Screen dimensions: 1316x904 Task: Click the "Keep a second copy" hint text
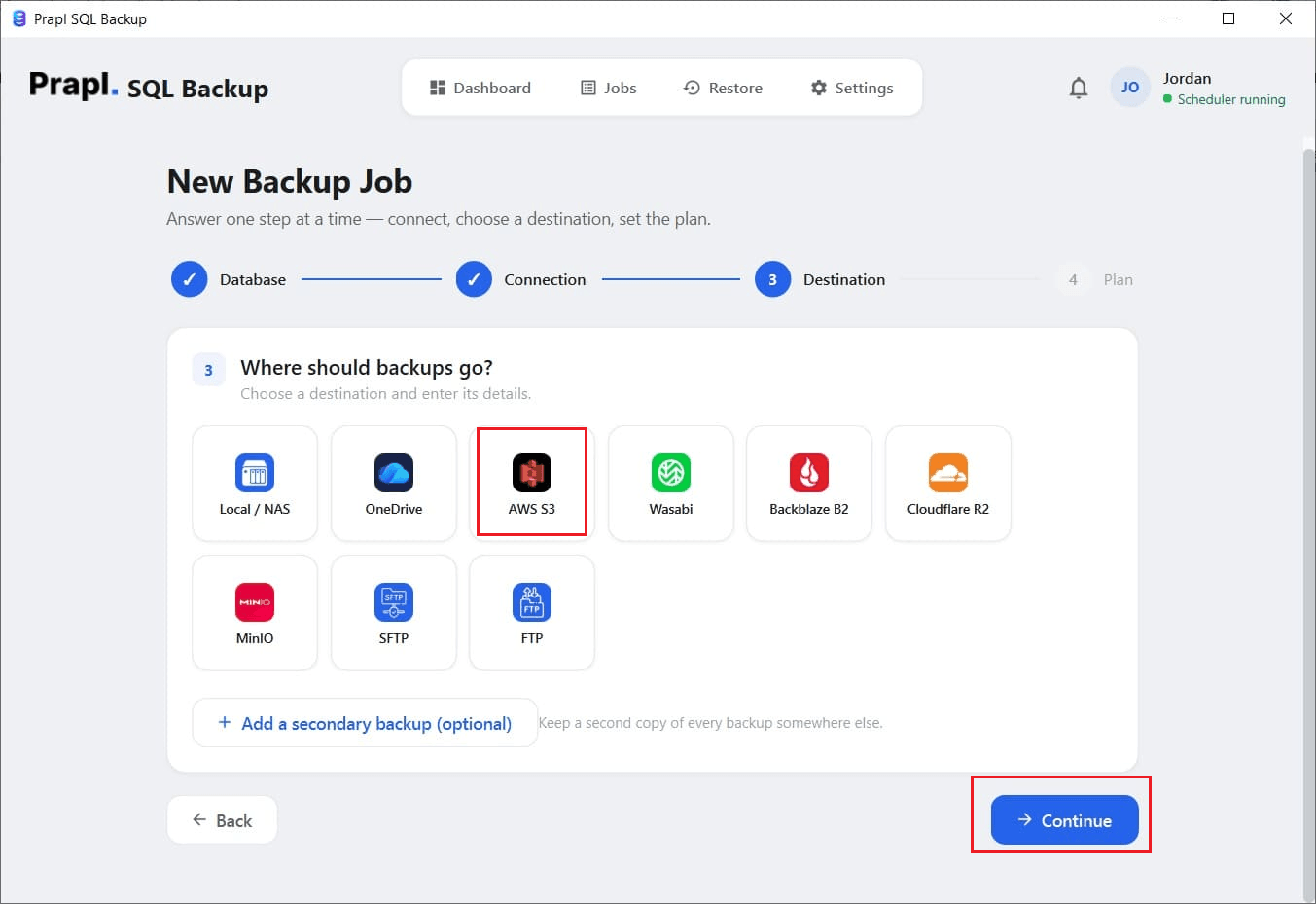[x=711, y=723]
